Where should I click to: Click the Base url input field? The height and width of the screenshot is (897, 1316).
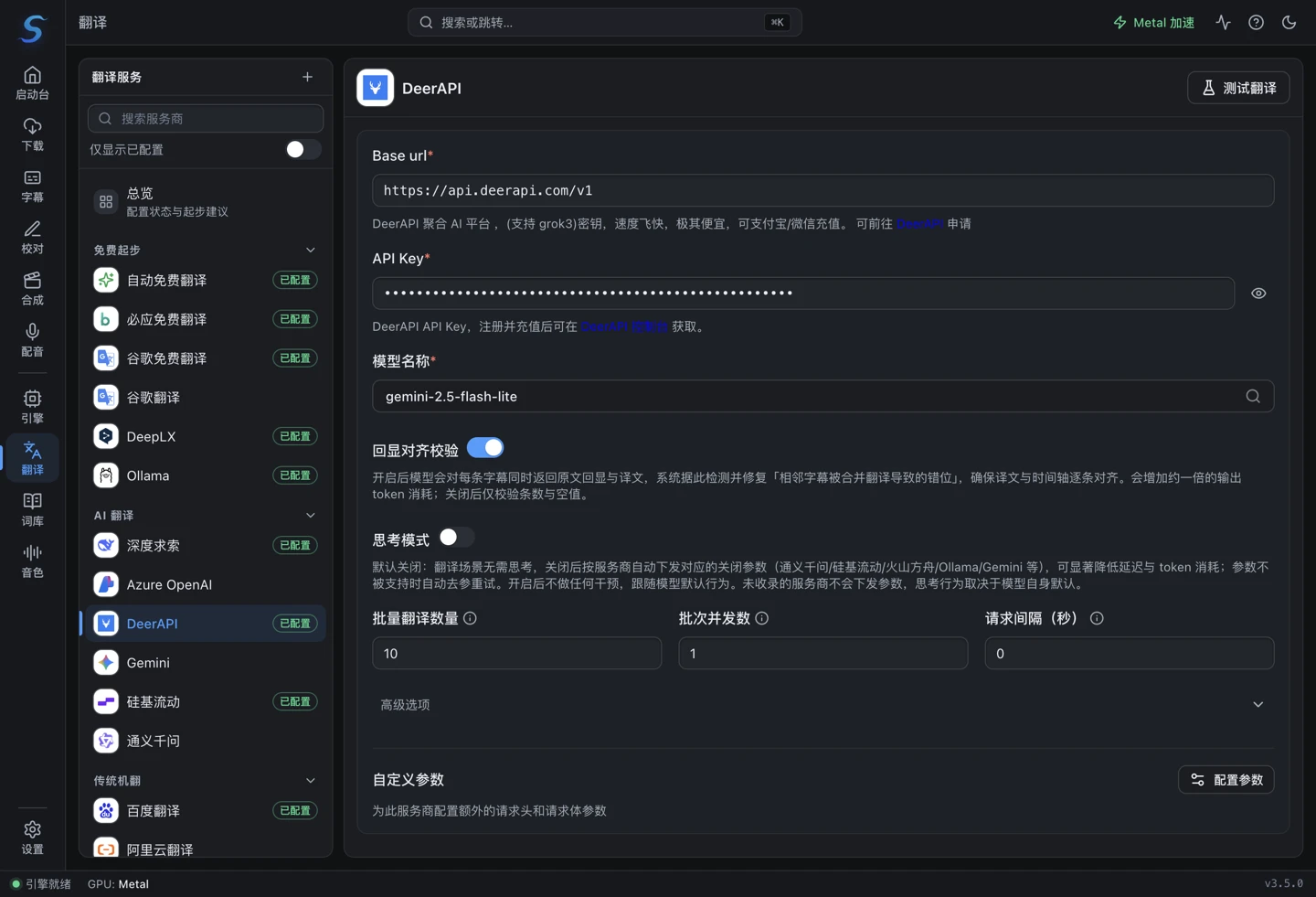coord(822,190)
